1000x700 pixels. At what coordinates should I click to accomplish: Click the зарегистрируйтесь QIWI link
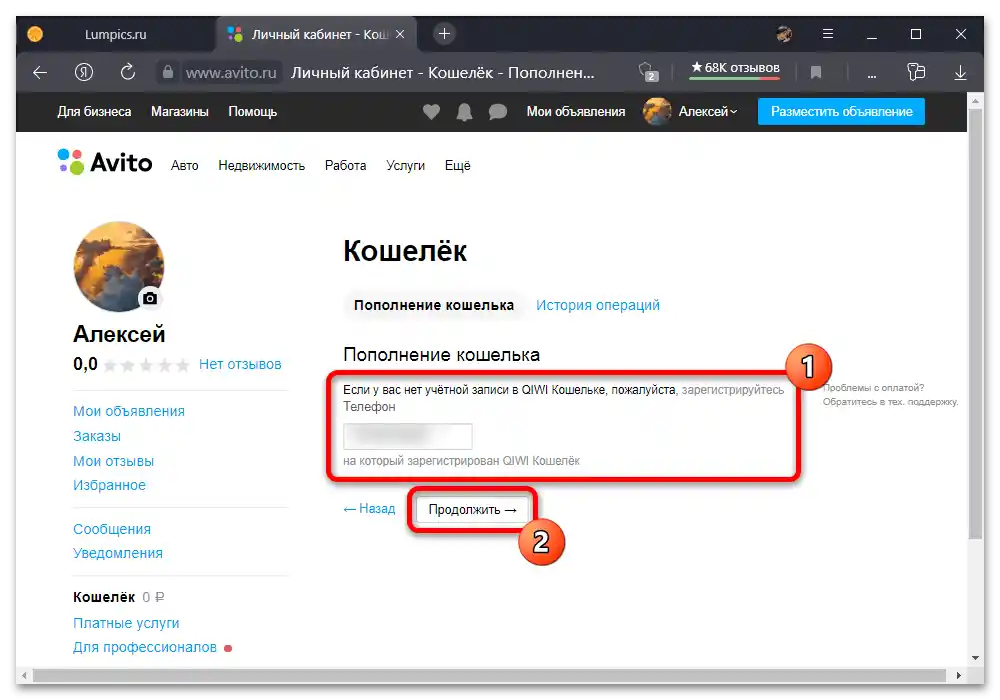tap(732, 390)
